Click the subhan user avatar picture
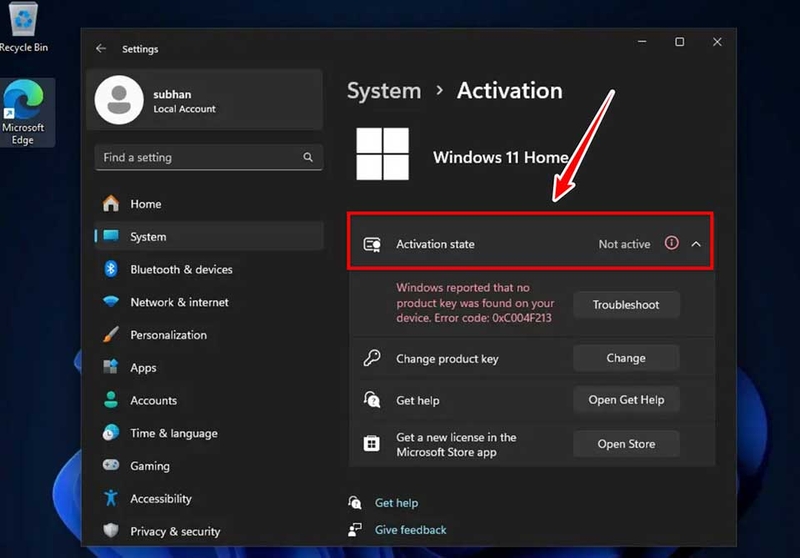The image size is (800, 558). pos(119,100)
